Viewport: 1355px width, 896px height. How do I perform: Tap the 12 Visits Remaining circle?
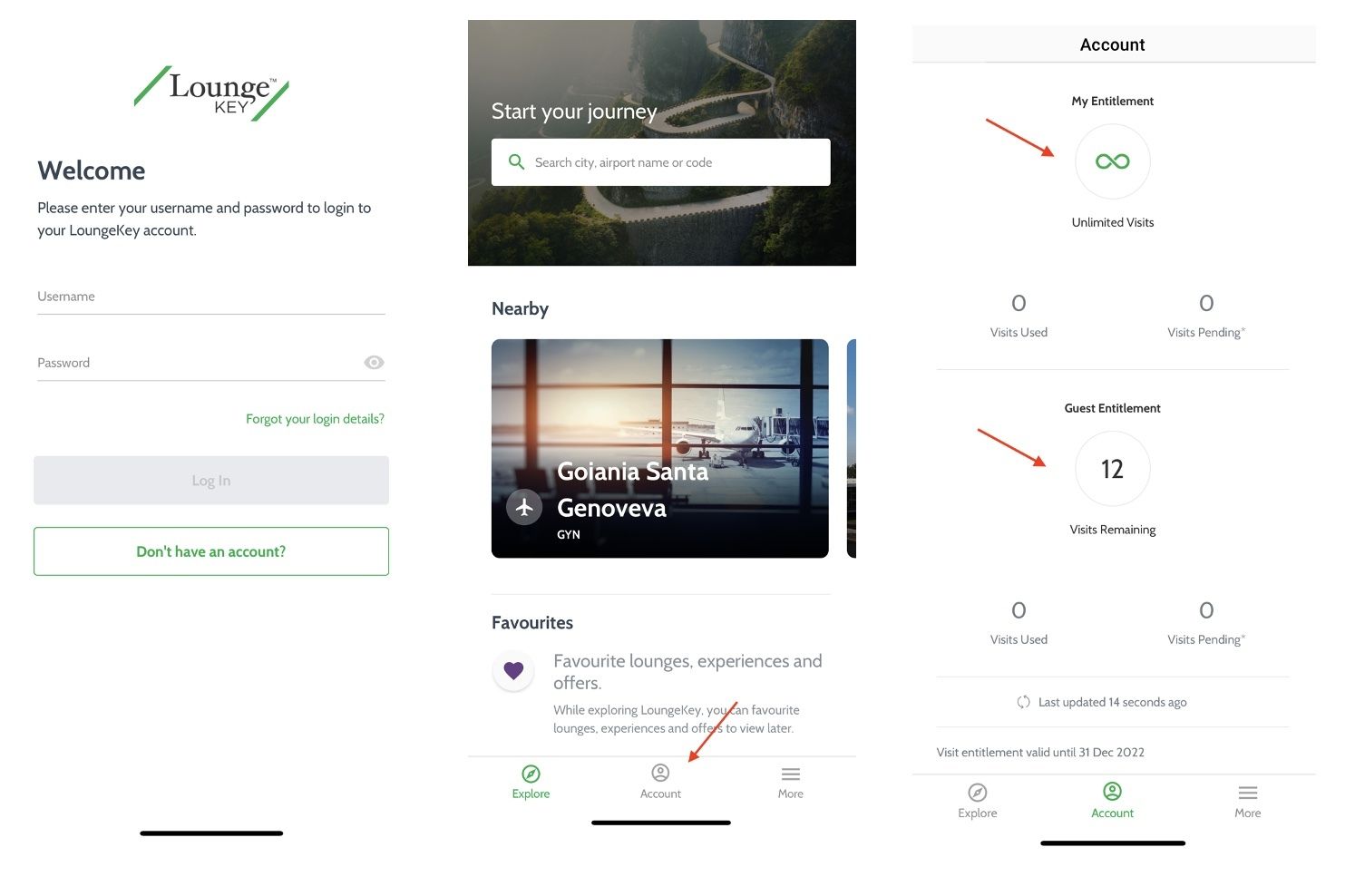point(1113,469)
